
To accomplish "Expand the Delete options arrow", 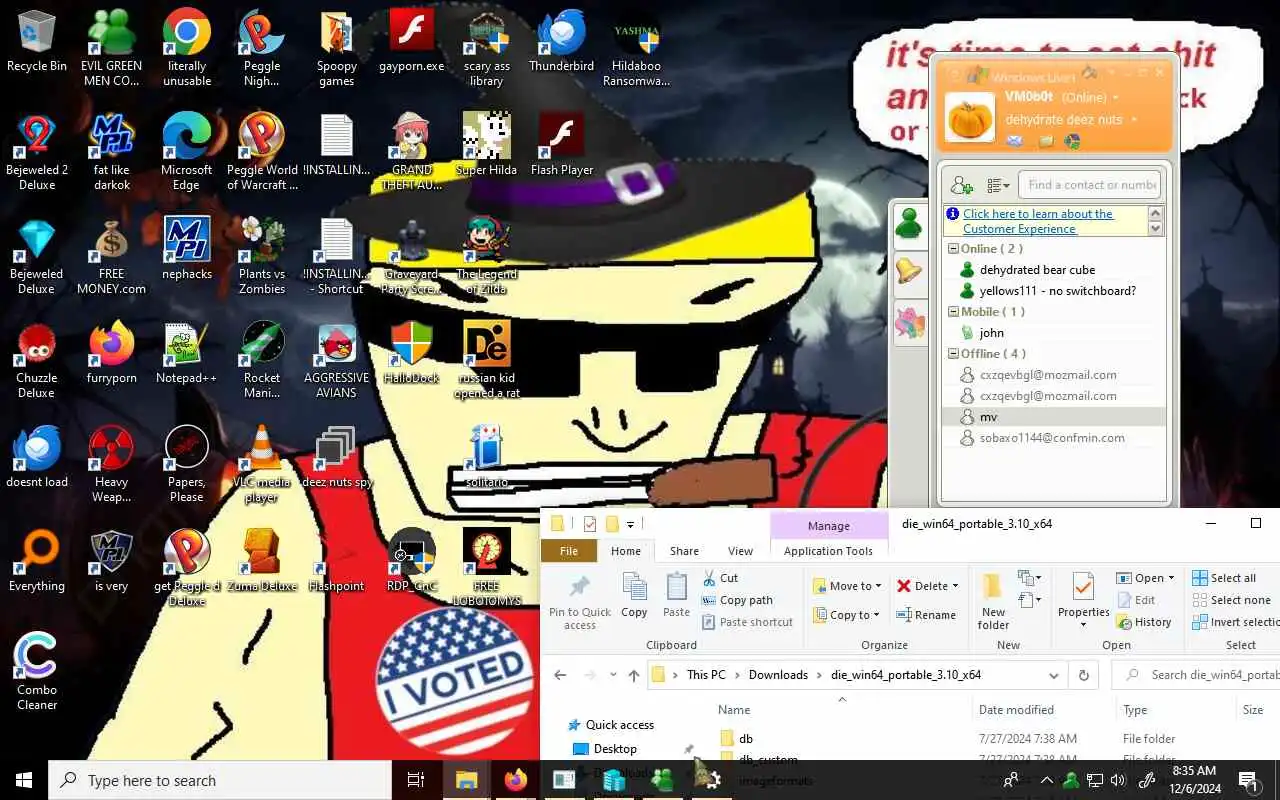I will tap(955, 586).
